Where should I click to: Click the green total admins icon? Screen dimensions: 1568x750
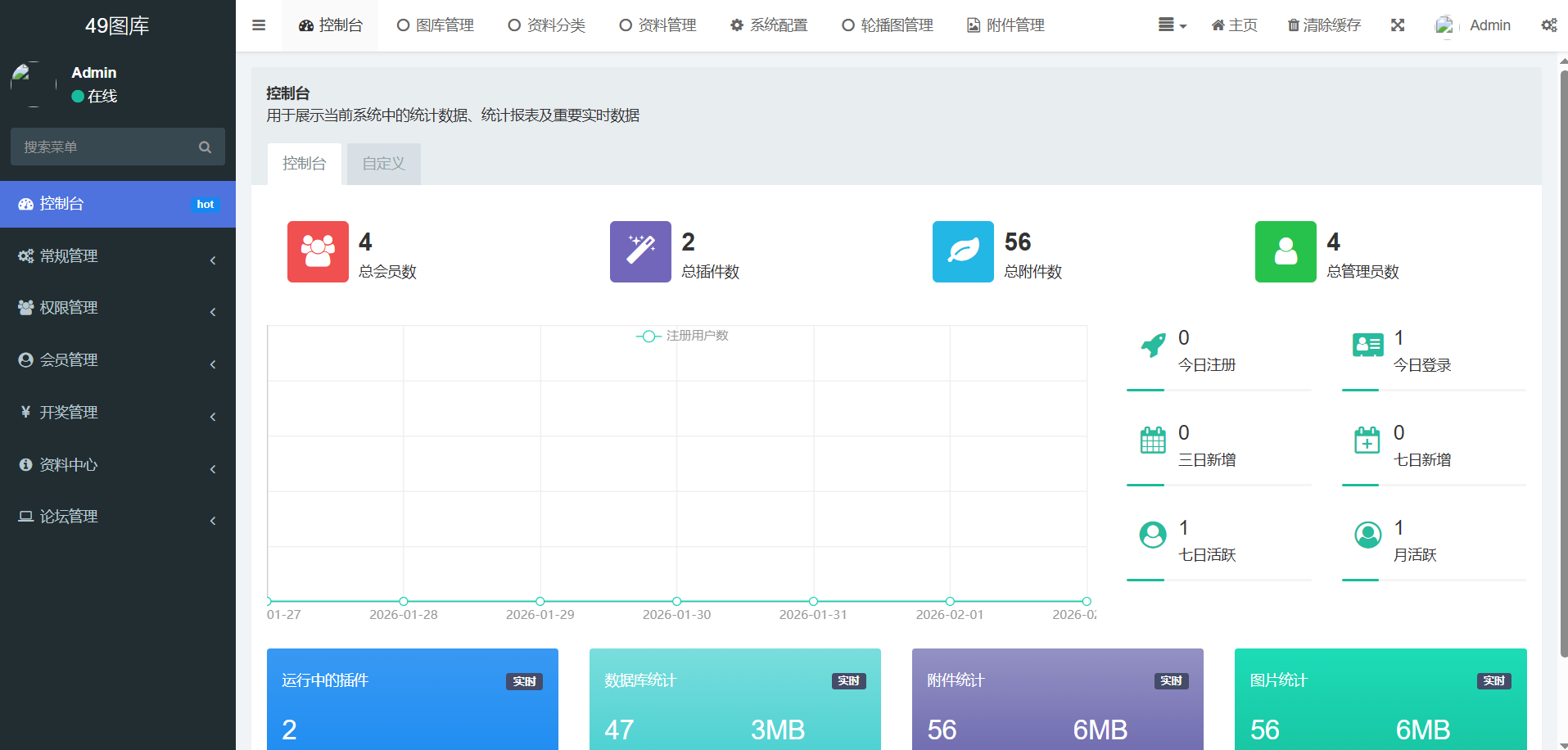point(1286,251)
